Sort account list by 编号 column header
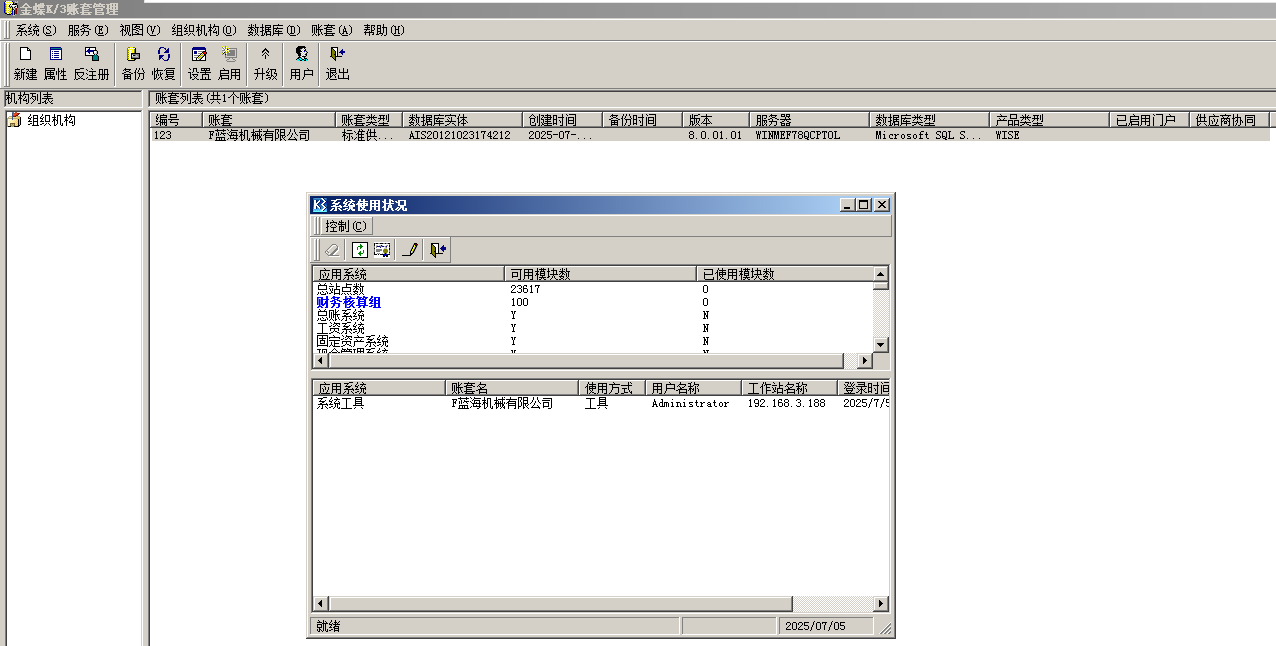This screenshot has width=1276, height=646. point(176,120)
